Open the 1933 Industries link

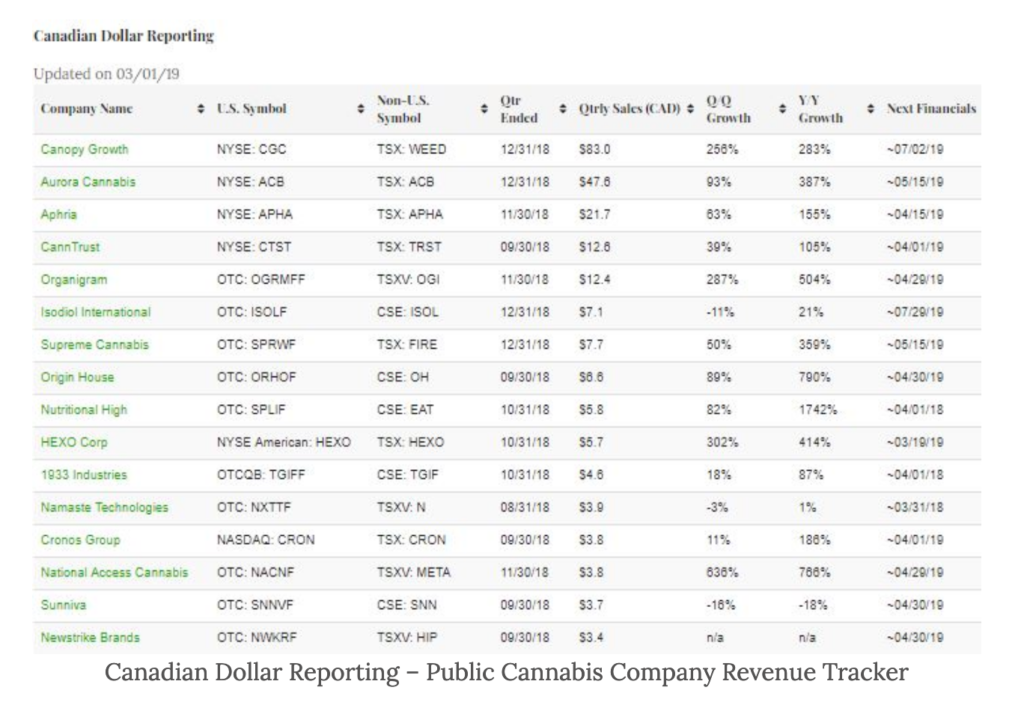point(84,475)
